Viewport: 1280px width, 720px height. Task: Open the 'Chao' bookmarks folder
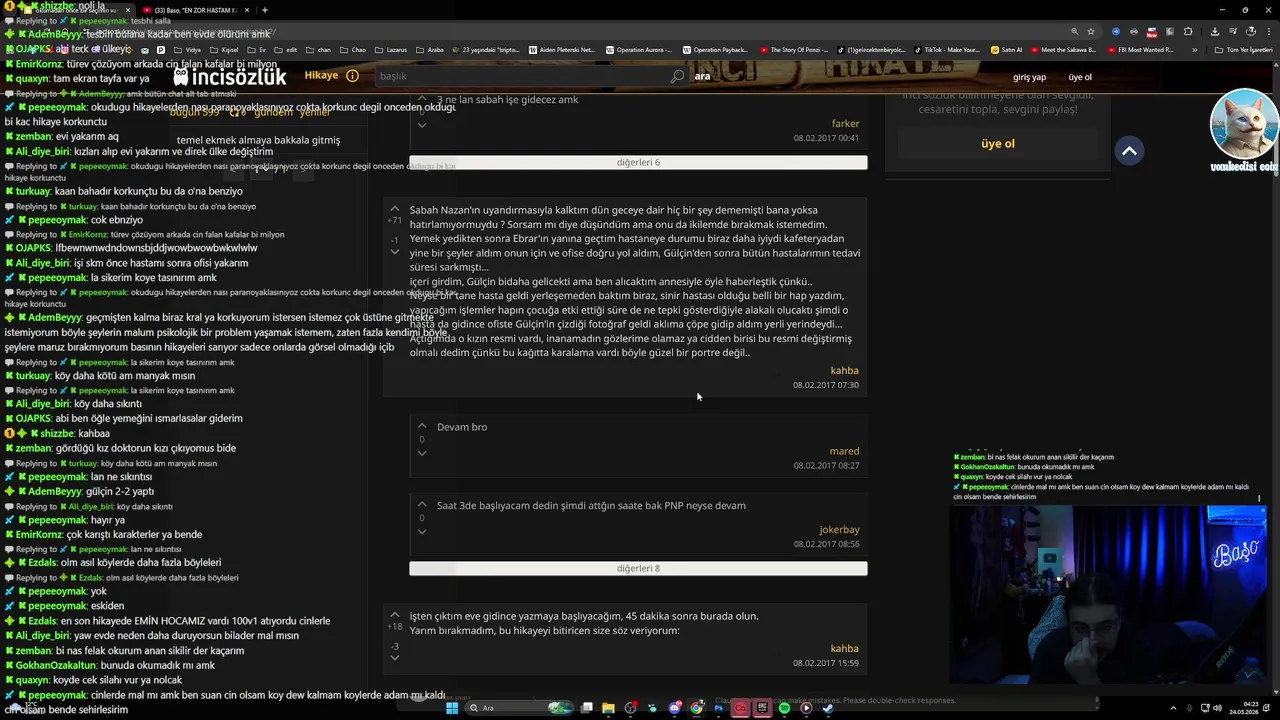(355, 50)
